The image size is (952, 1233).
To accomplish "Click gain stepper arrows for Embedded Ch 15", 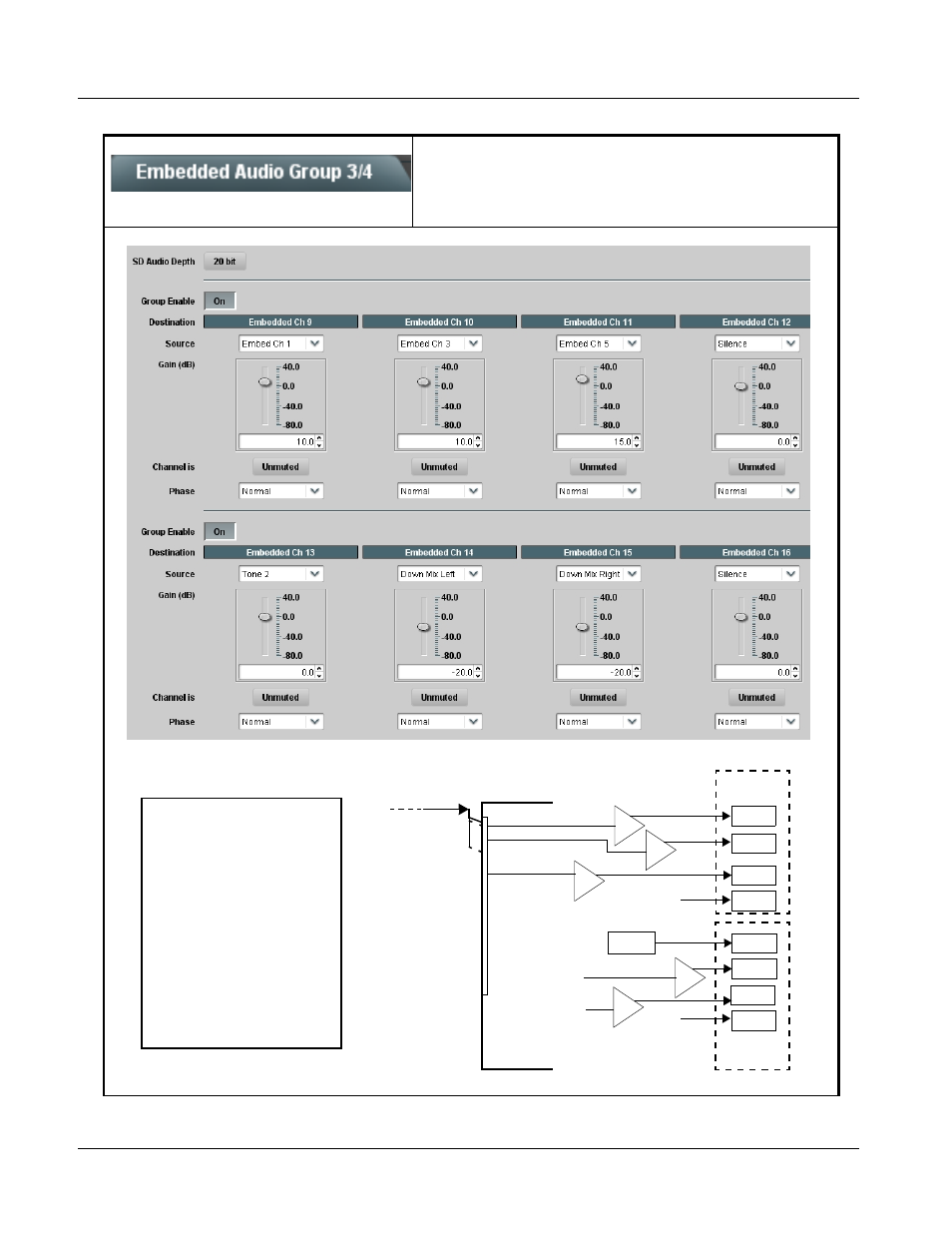I will pyautogui.click(x=637, y=672).
